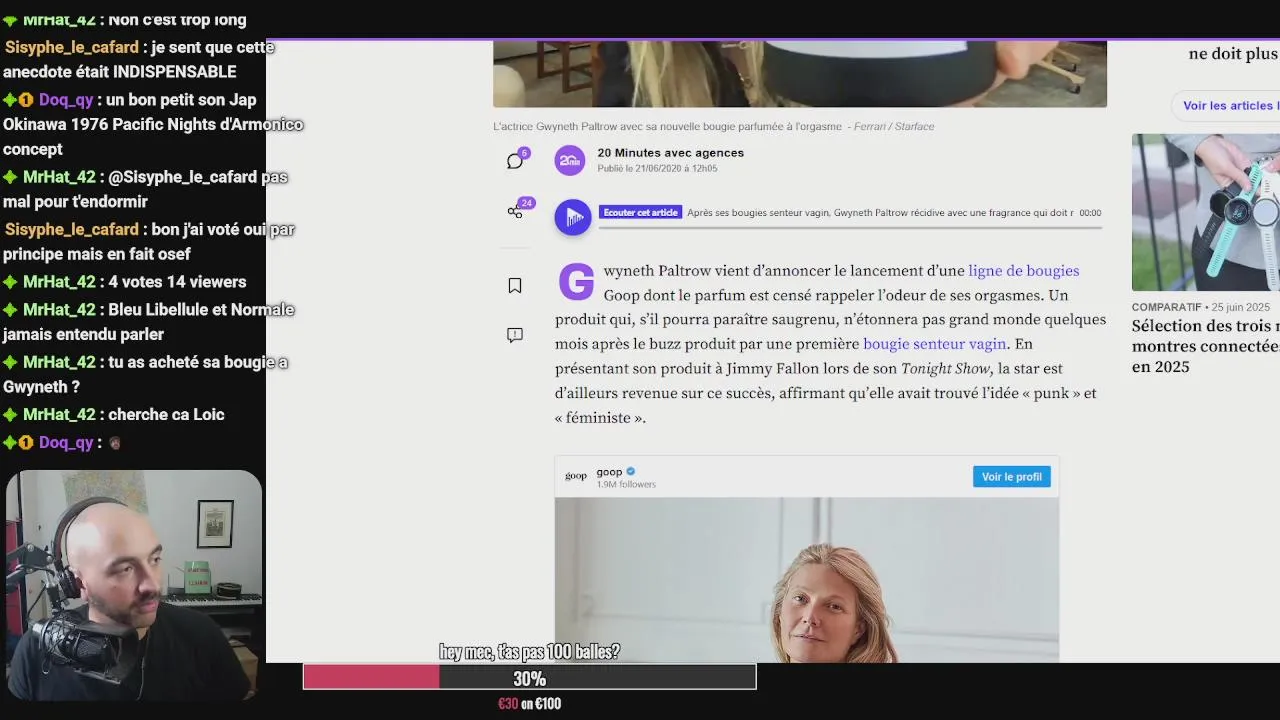The width and height of the screenshot is (1280, 720).
Task: Click the 1.9M followers text
Action: click(626, 485)
